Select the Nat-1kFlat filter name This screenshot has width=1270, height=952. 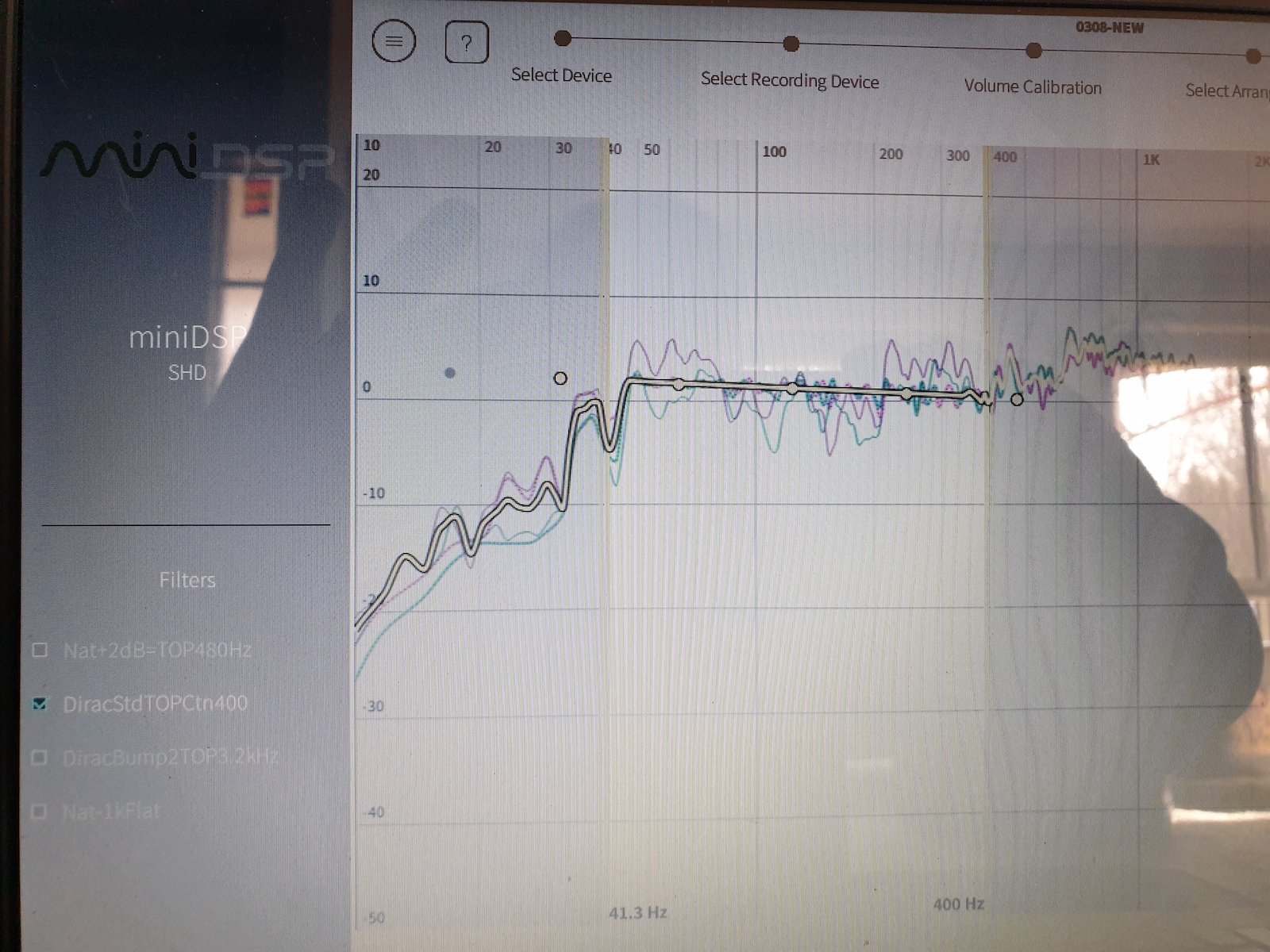click(111, 812)
